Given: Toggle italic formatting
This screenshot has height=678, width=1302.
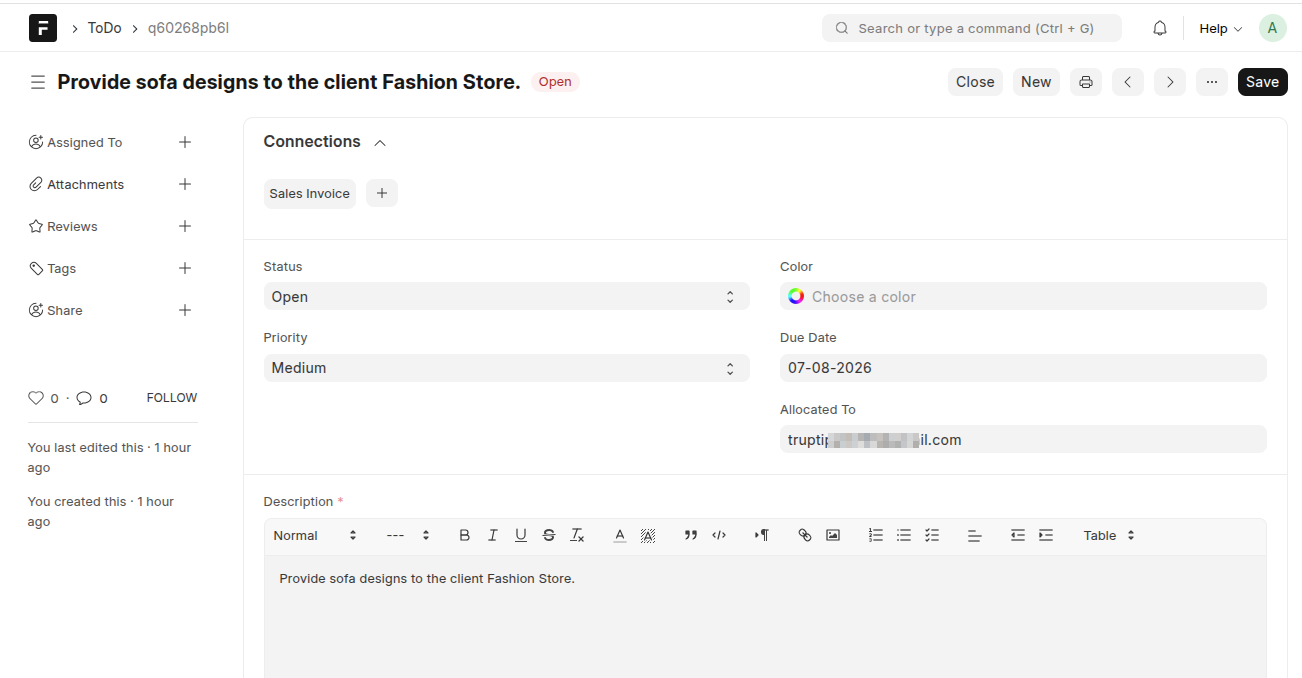Looking at the screenshot, I should (493, 536).
